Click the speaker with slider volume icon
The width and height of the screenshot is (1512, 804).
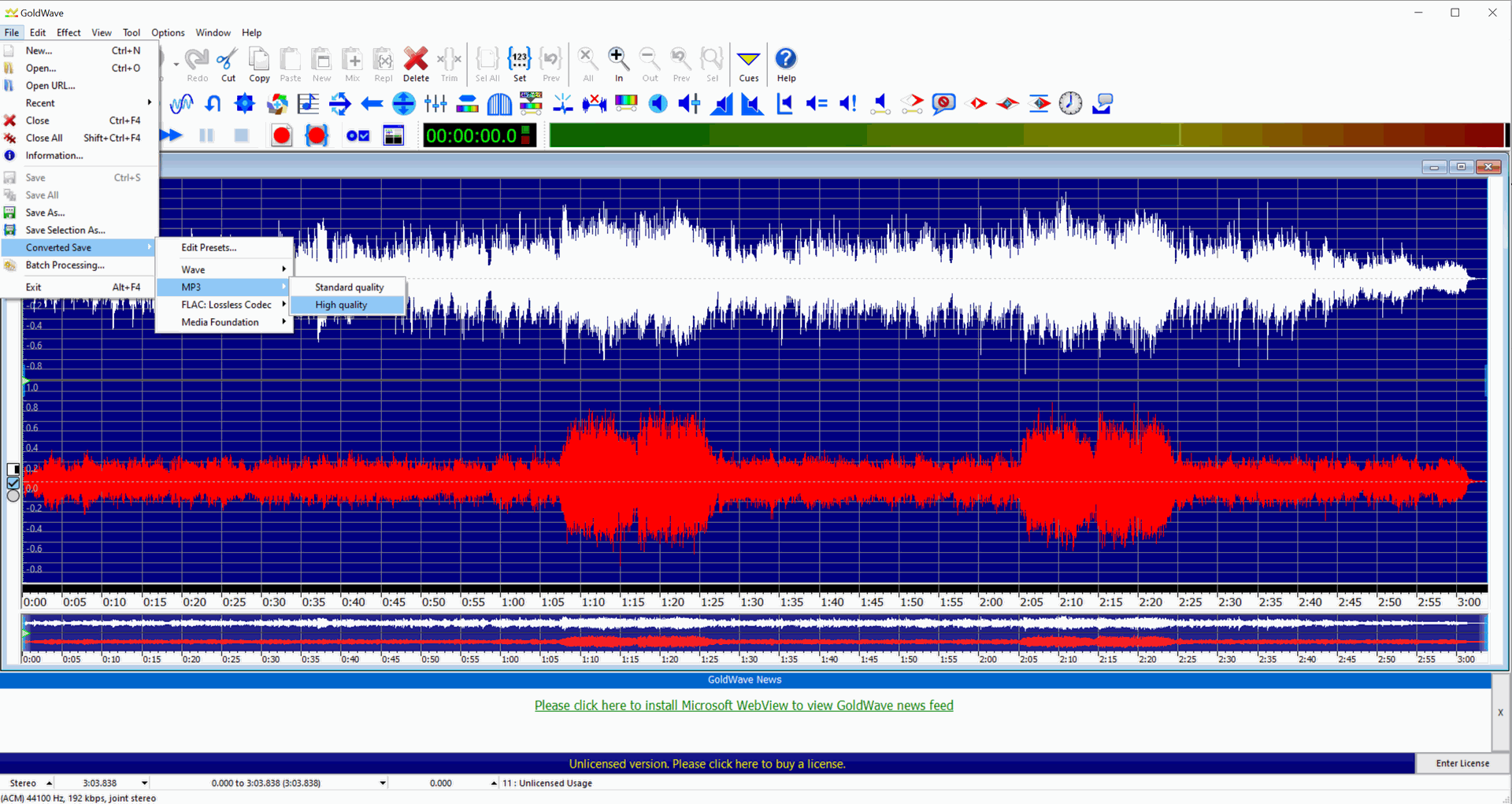(689, 103)
